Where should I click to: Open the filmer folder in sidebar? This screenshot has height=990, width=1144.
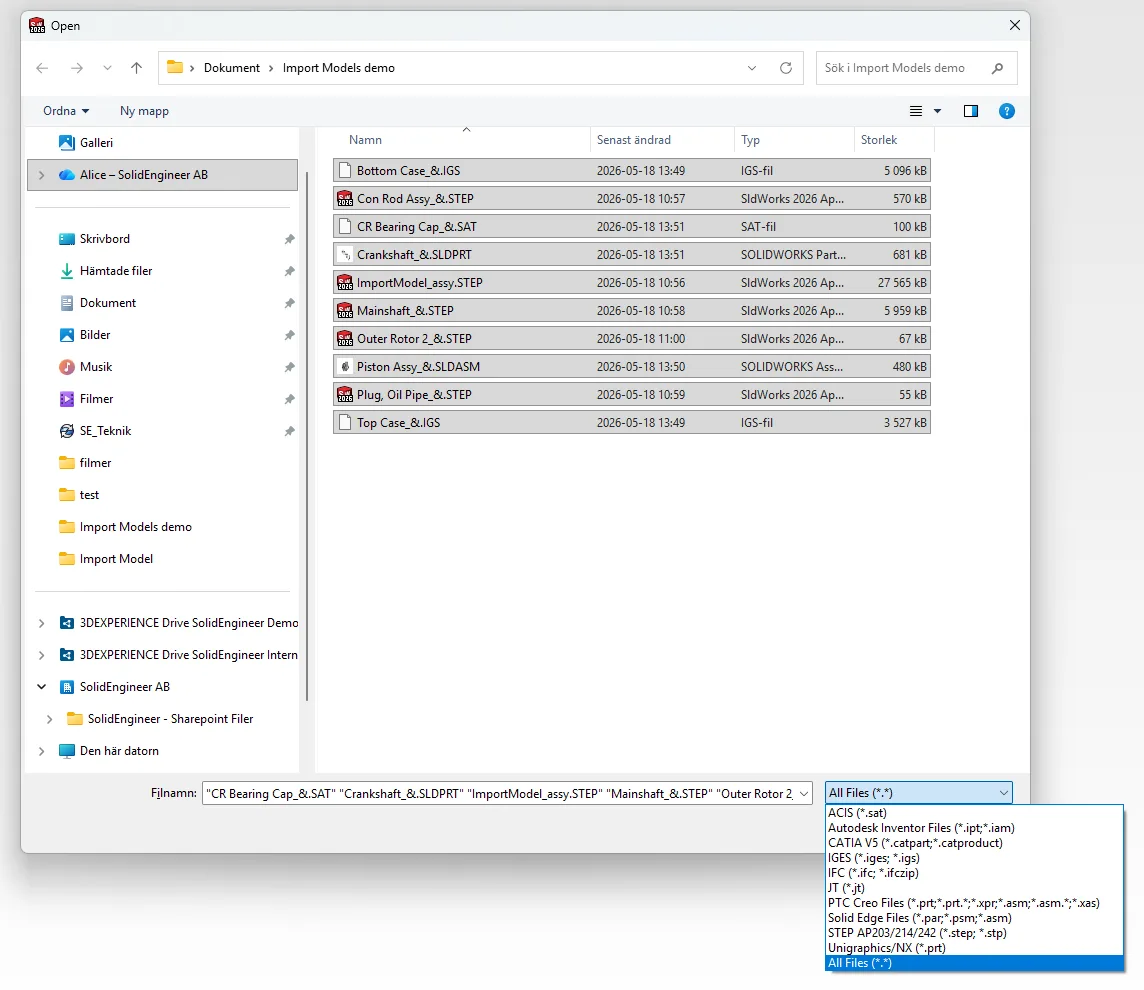tap(96, 463)
